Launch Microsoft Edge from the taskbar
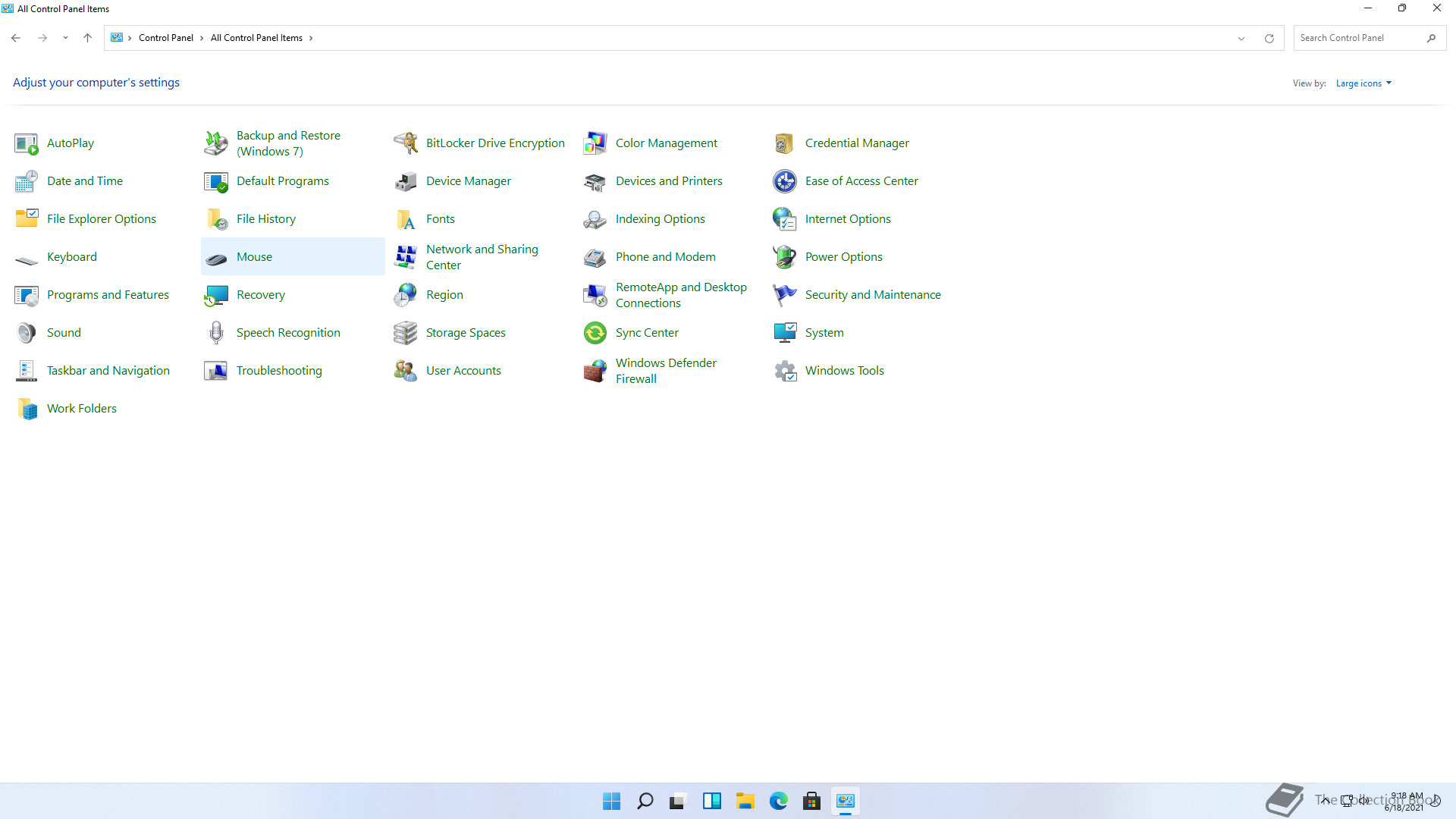The image size is (1456, 819). click(x=779, y=801)
